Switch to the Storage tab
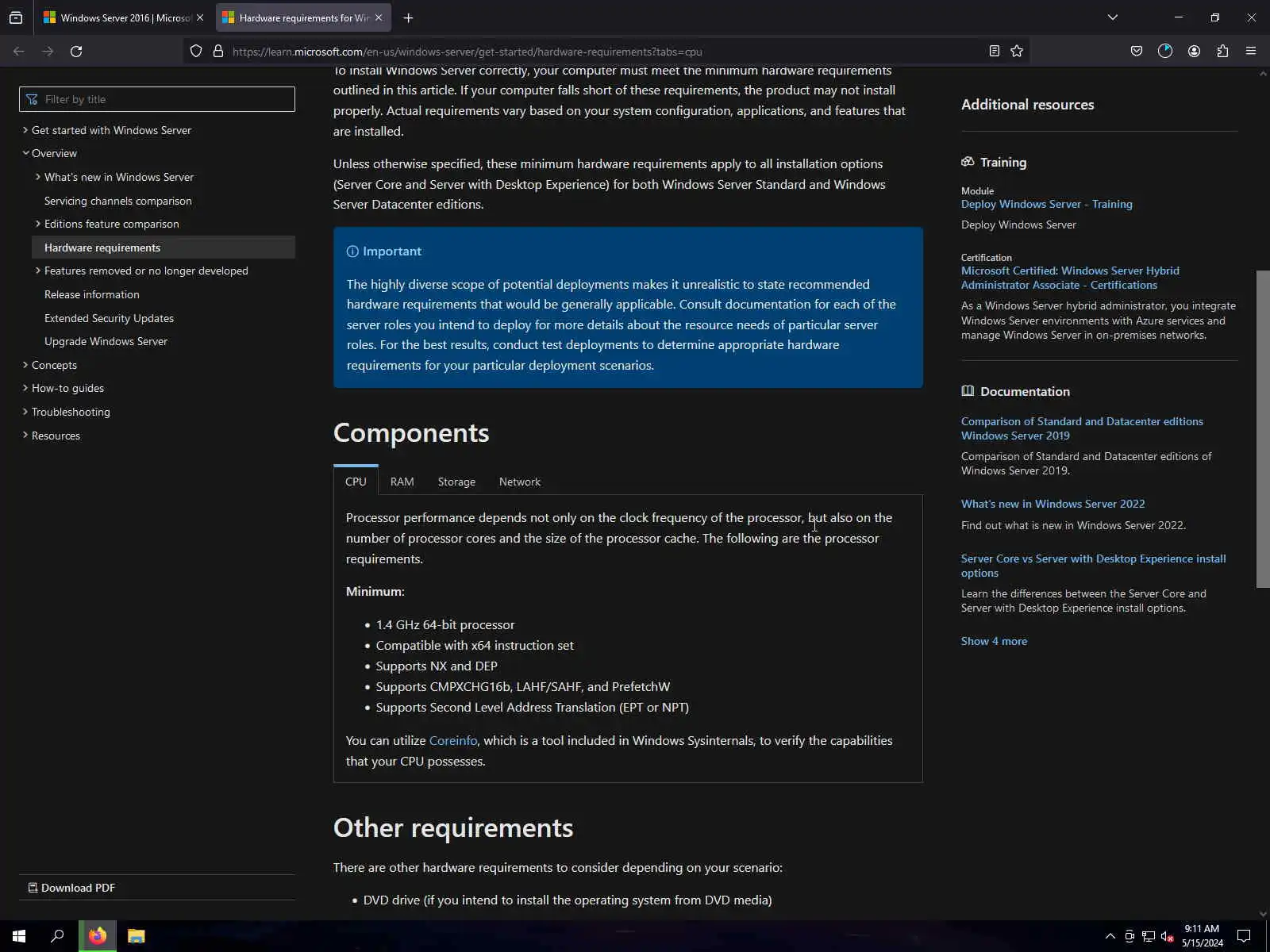The image size is (1270, 952). click(x=456, y=482)
